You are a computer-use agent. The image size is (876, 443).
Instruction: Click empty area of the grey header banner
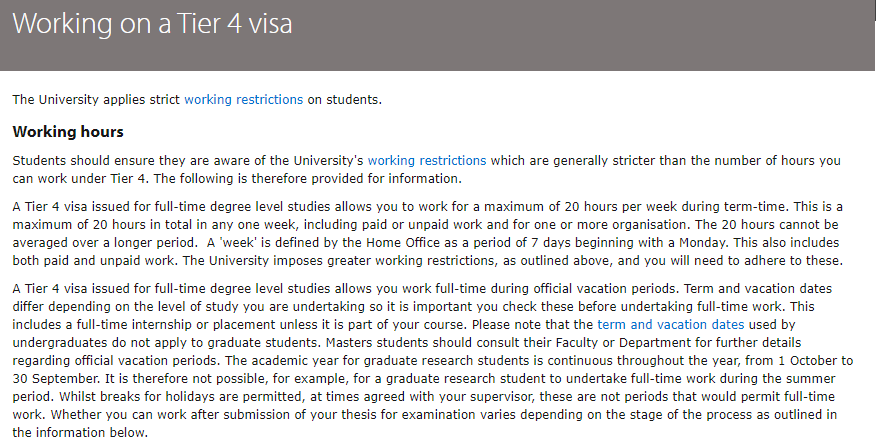tap(587, 35)
